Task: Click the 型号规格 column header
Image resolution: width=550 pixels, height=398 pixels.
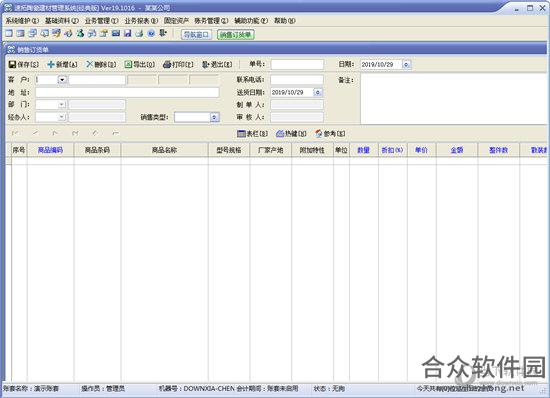Action: pyautogui.click(x=229, y=150)
